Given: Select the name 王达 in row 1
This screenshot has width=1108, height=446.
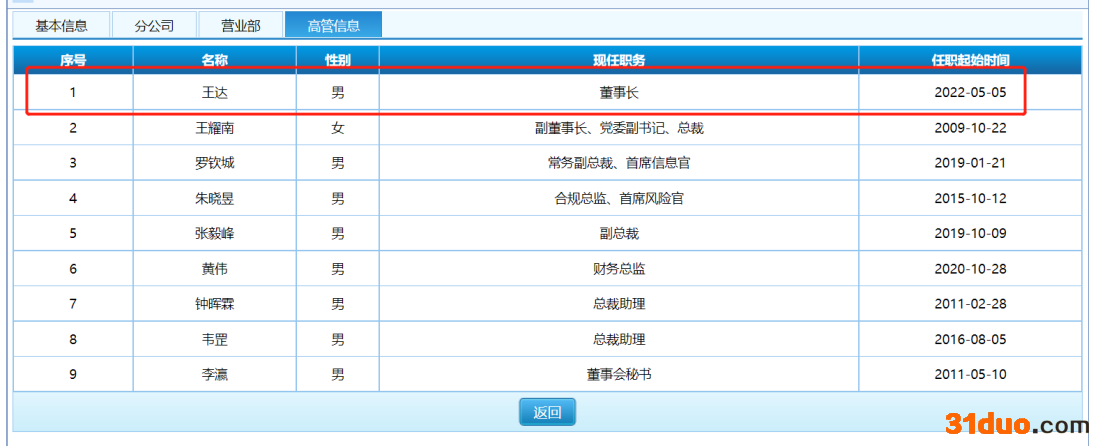Looking at the screenshot, I should (215, 93).
